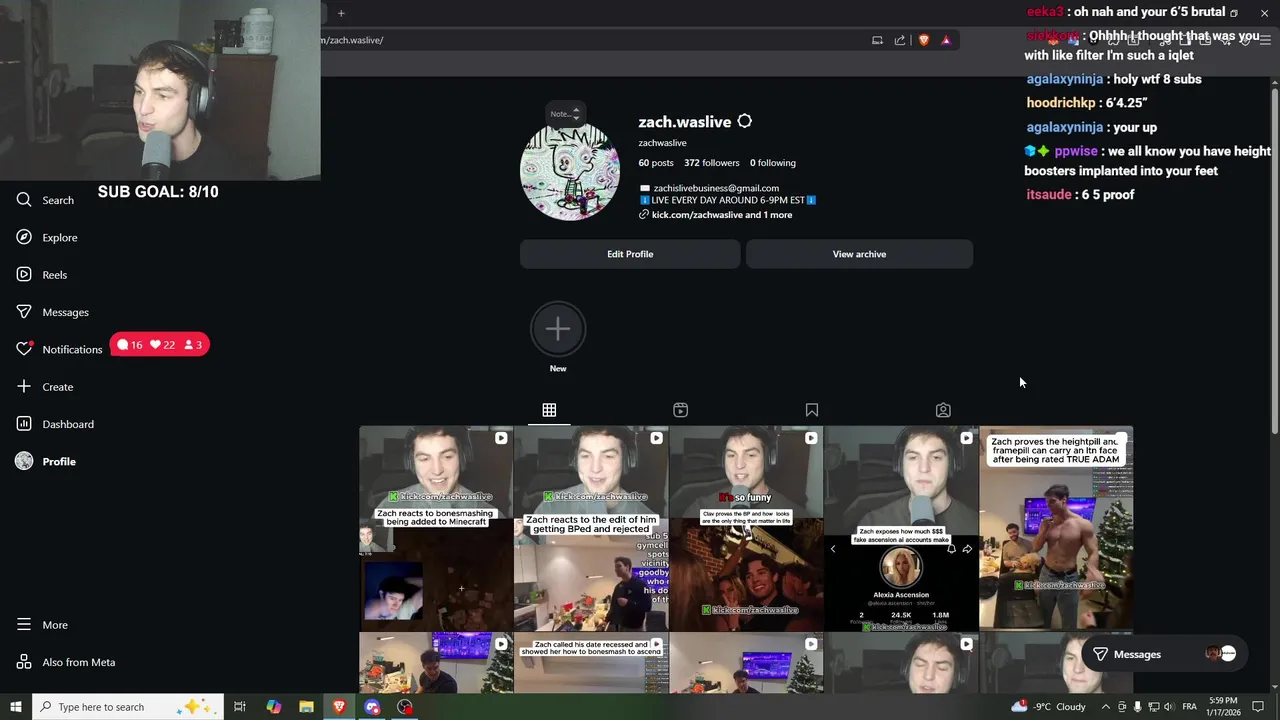Go to Reels in sidebar
The width and height of the screenshot is (1280, 720).
(x=41, y=275)
